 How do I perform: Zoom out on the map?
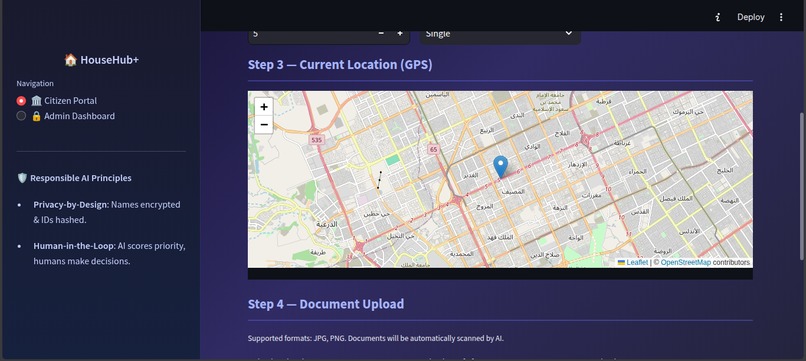[264, 124]
